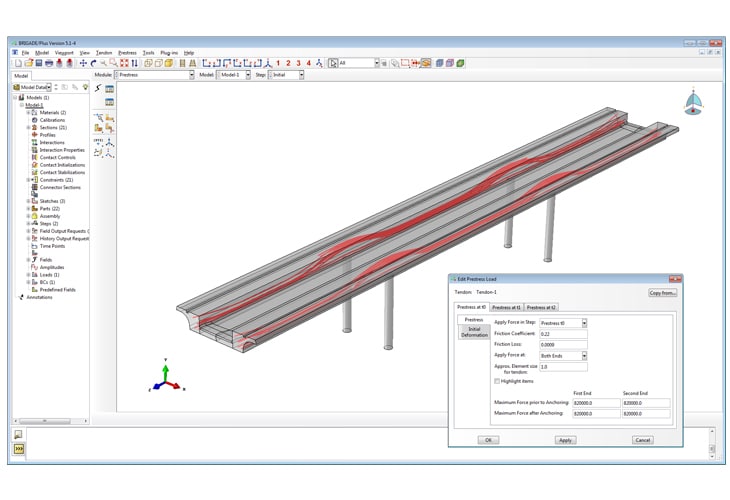Click the Apply button in dialog
730x500 pixels.
coord(565,440)
